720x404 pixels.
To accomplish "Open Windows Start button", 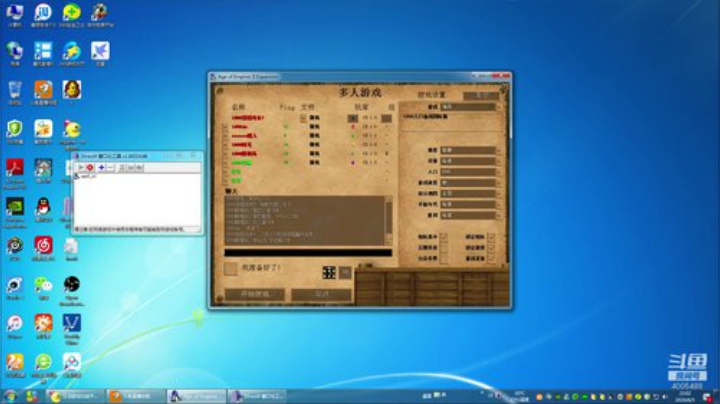I will [x=10, y=396].
